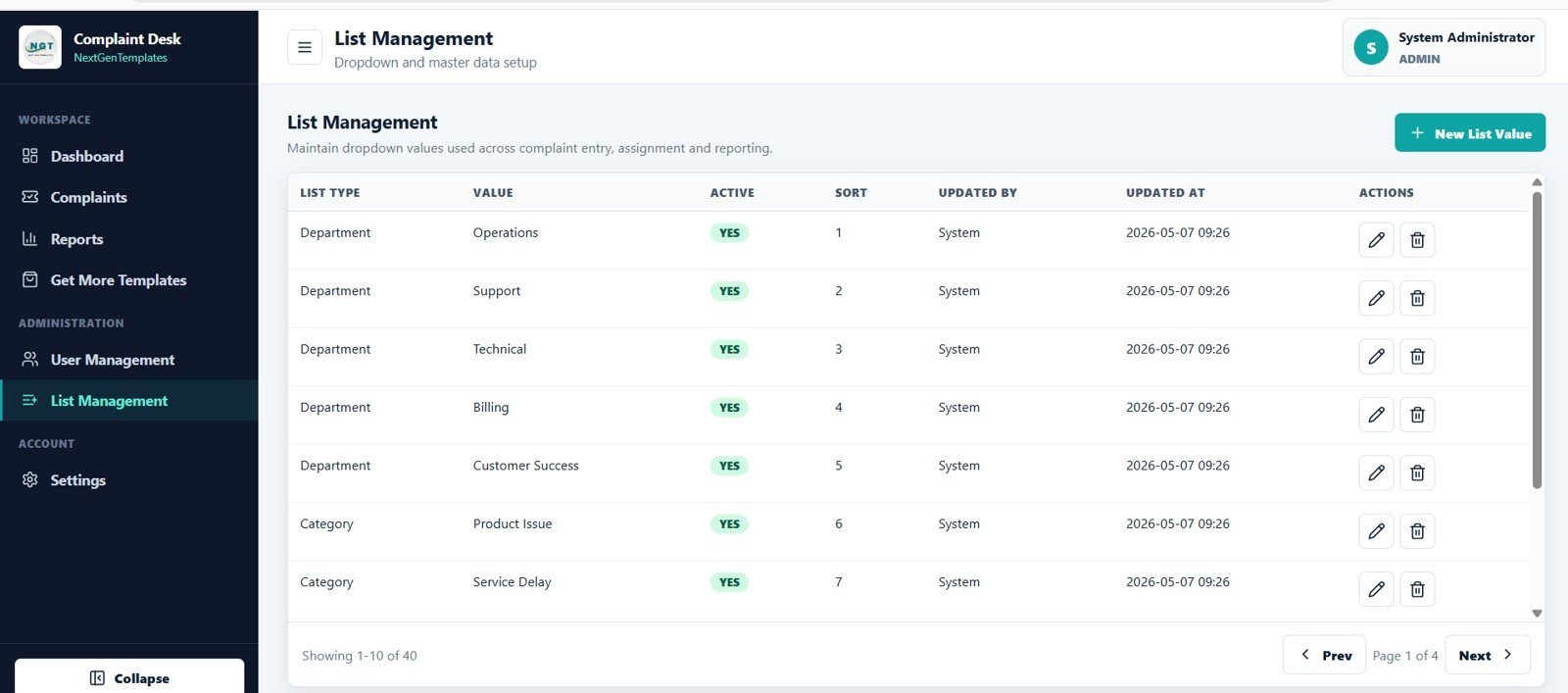
Task: Toggle the hamburger menu button
Action: (x=305, y=47)
